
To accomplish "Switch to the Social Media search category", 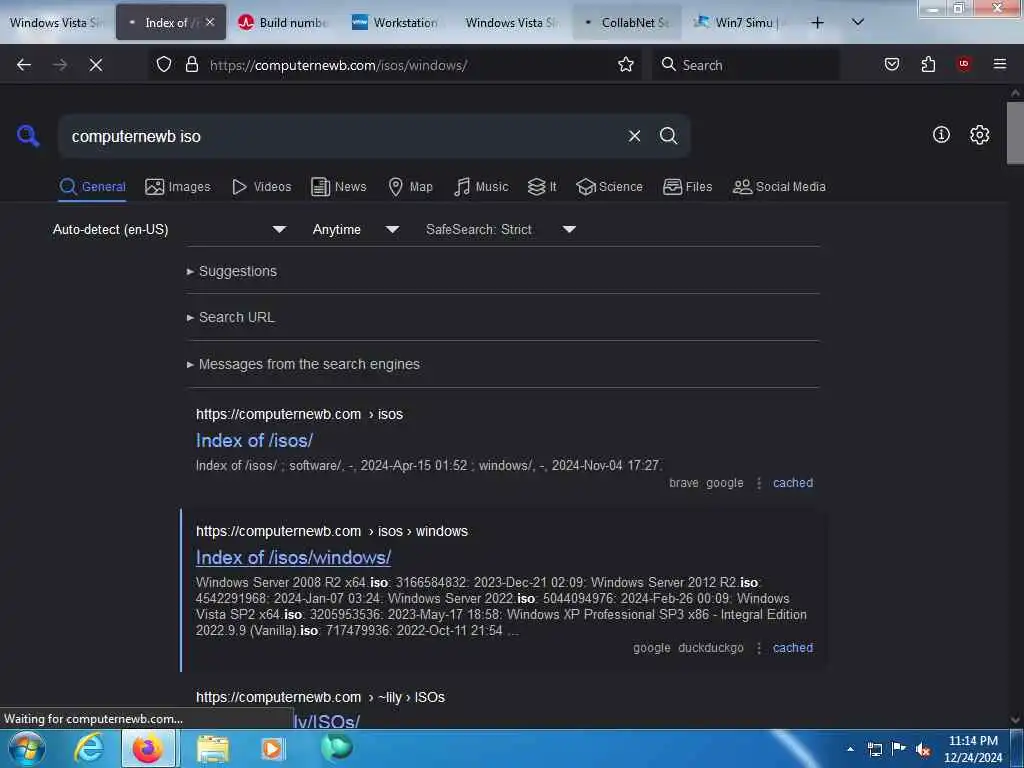I will tap(779, 187).
